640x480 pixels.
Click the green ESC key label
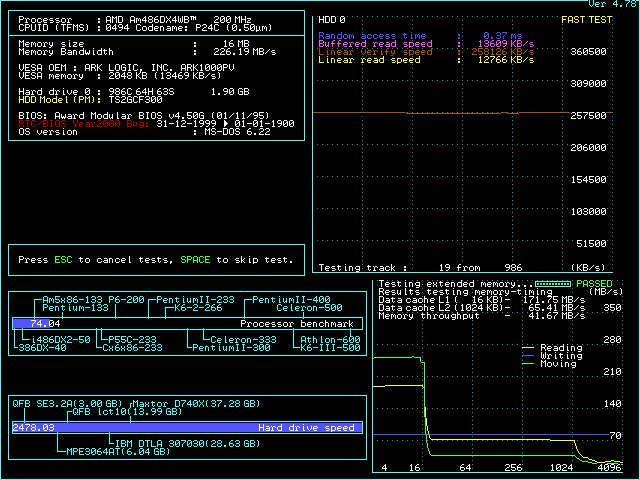pyautogui.click(x=63, y=260)
